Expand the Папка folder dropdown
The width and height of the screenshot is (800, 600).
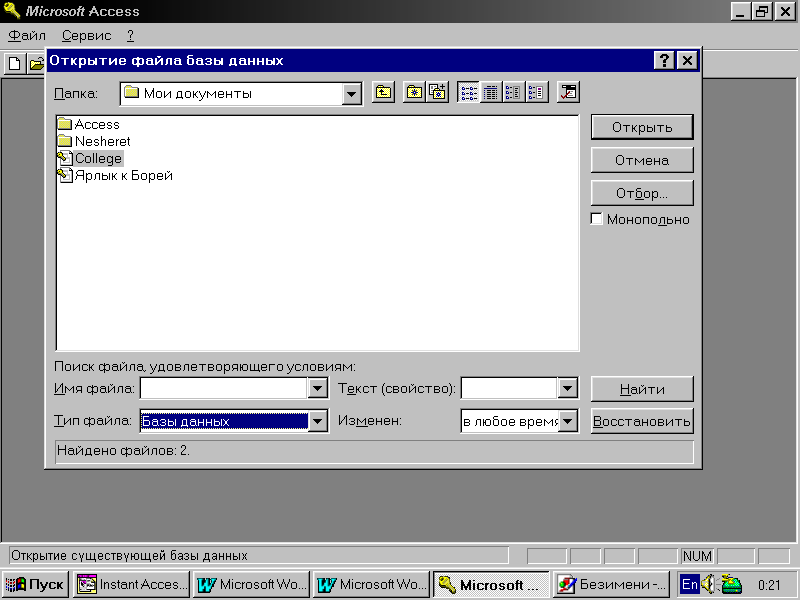pyautogui.click(x=351, y=94)
